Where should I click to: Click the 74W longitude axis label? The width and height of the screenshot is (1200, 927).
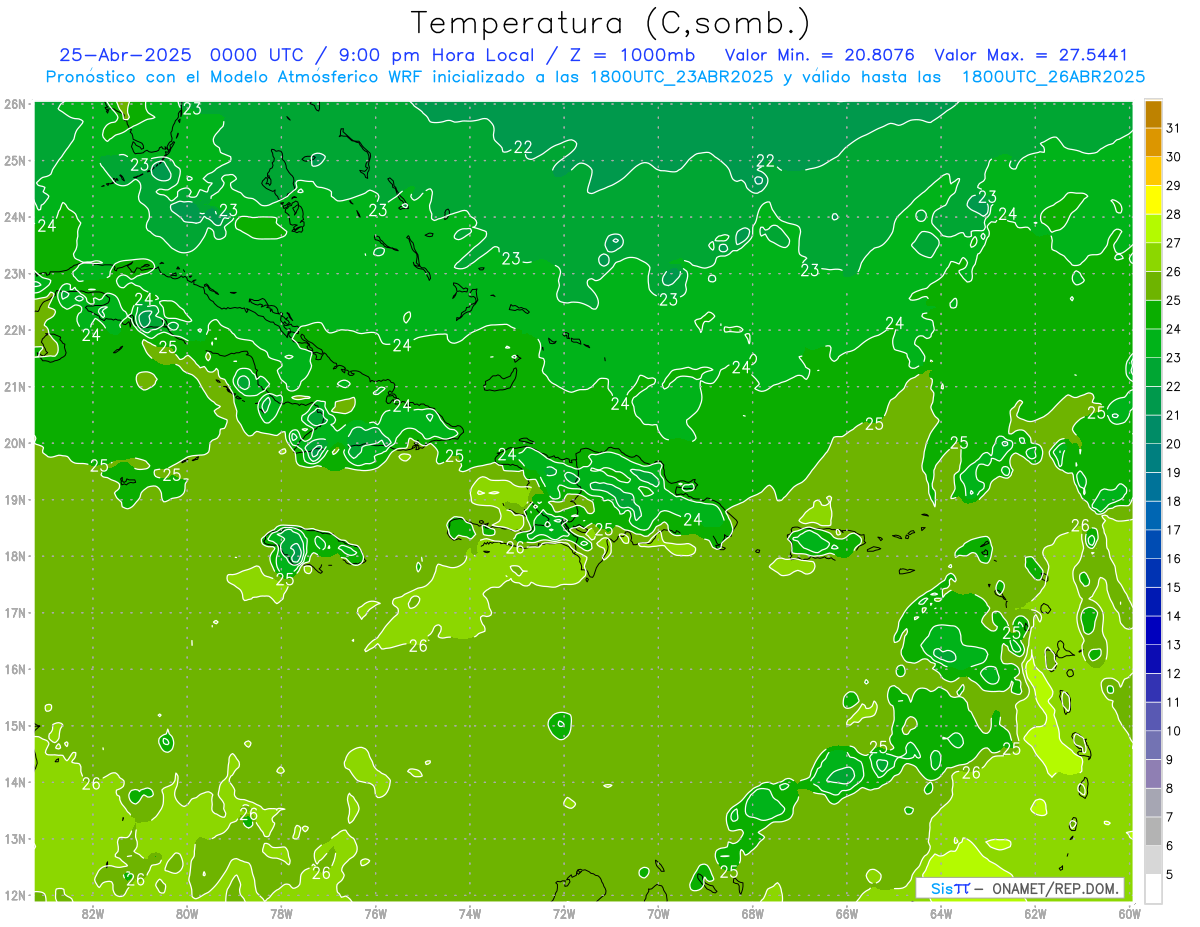point(470,913)
